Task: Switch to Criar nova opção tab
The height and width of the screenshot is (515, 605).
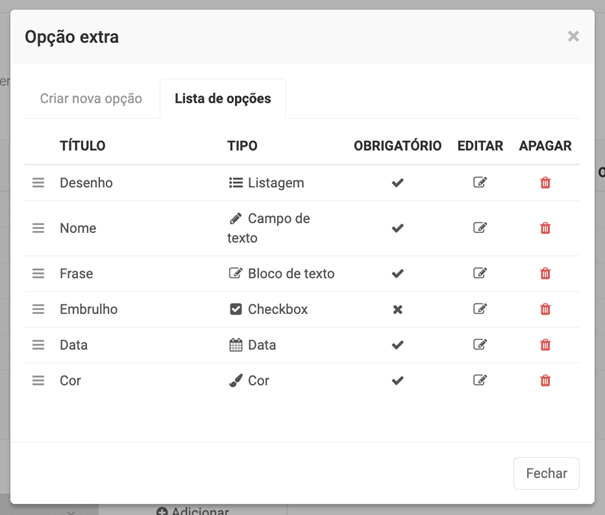Action: [91, 99]
